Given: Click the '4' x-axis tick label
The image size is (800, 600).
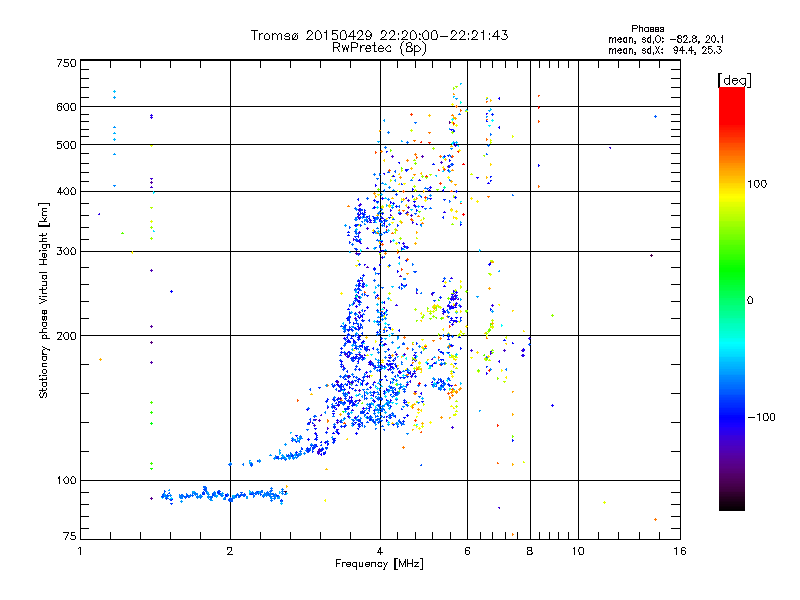Looking at the screenshot, I should (x=380, y=551).
